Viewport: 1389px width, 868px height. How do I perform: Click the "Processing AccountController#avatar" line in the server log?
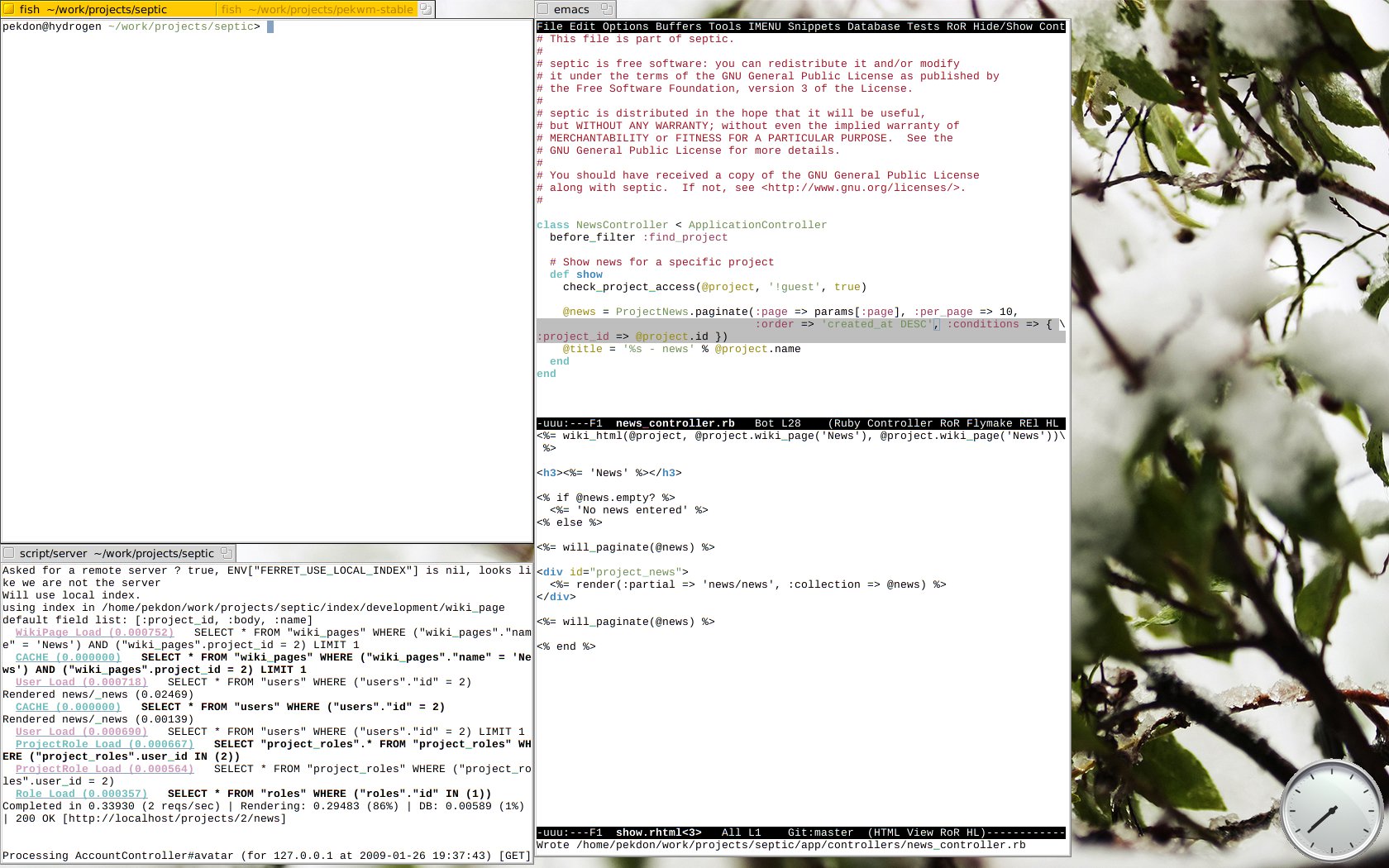click(267, 856)
